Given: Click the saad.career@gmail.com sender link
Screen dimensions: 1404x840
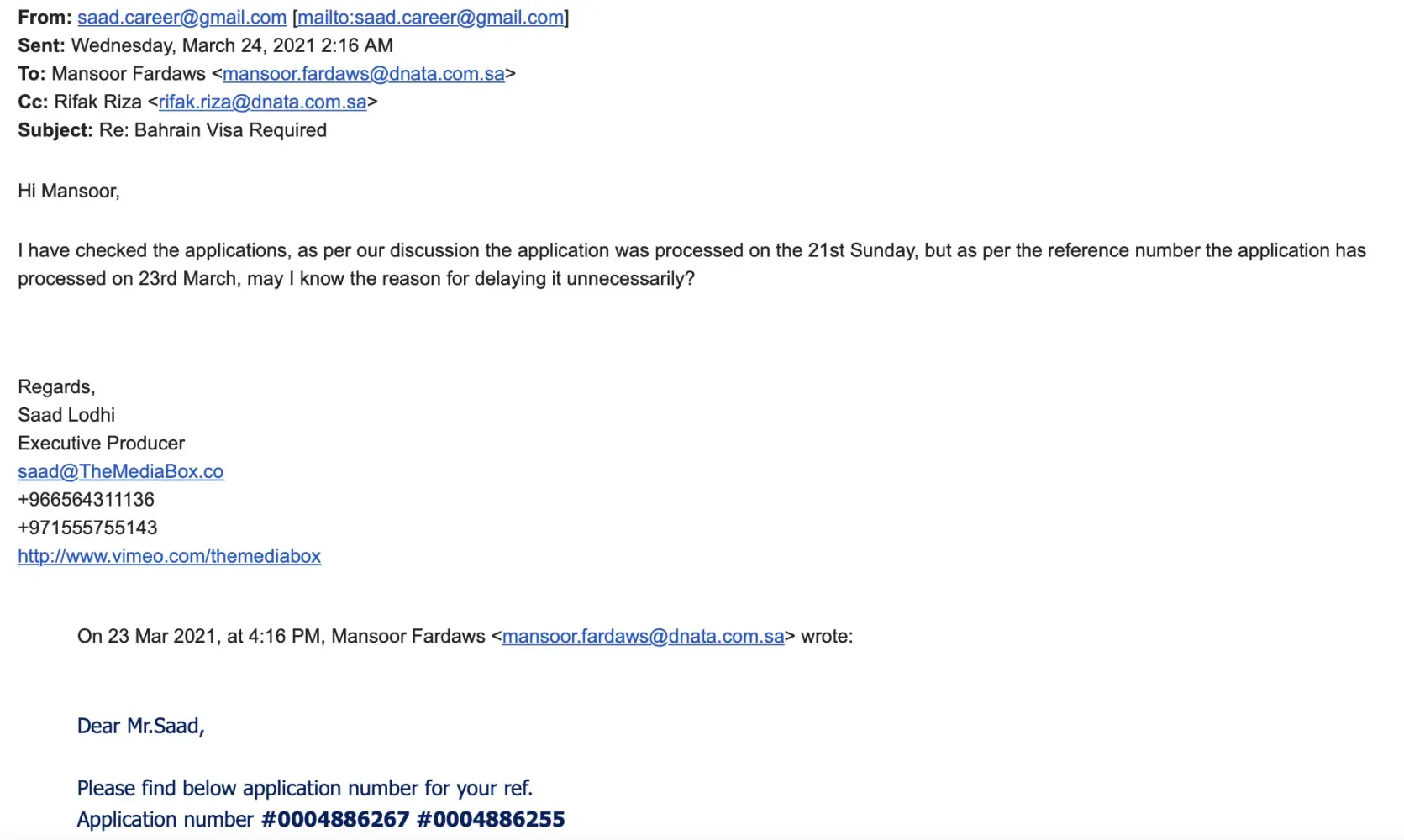Looking at the screenshot, I should click(x=181, y=18).
